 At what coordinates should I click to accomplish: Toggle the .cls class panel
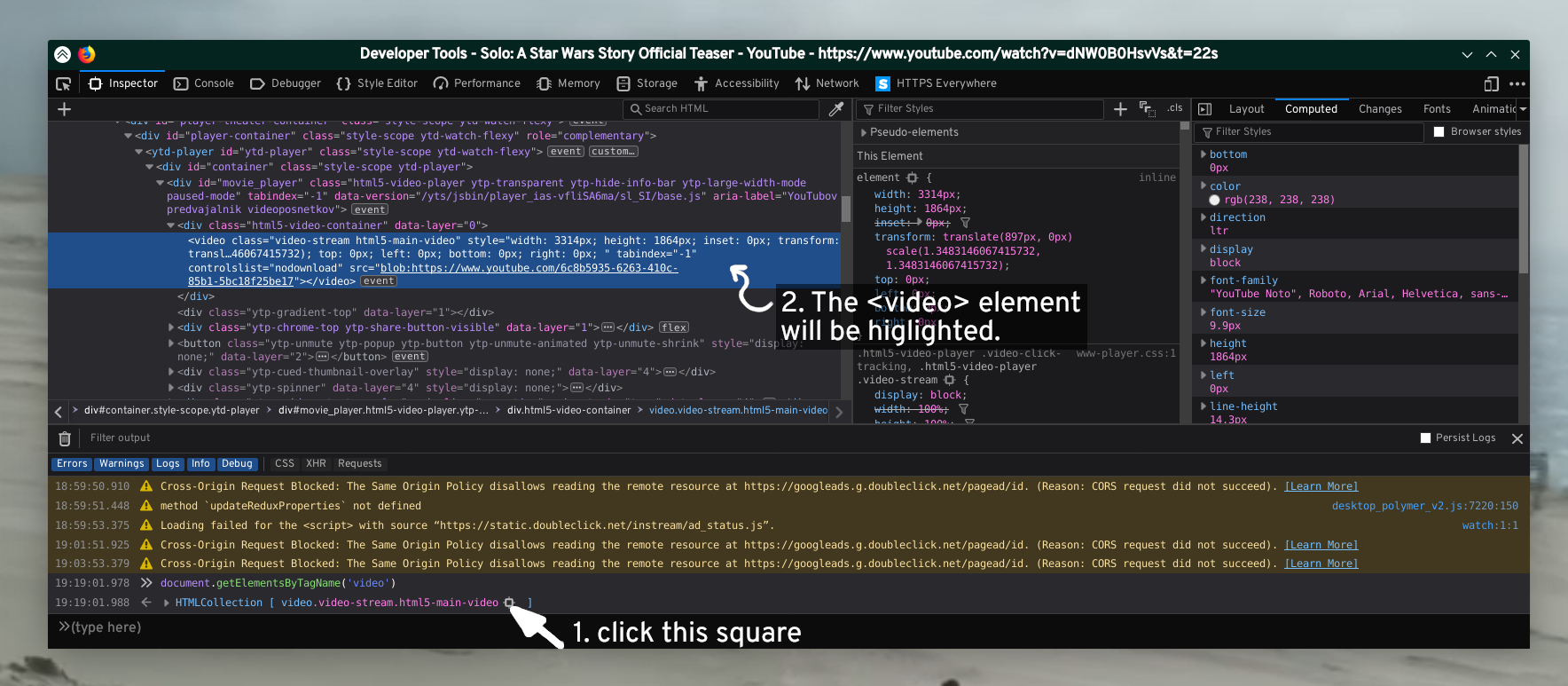[1174, 108]
